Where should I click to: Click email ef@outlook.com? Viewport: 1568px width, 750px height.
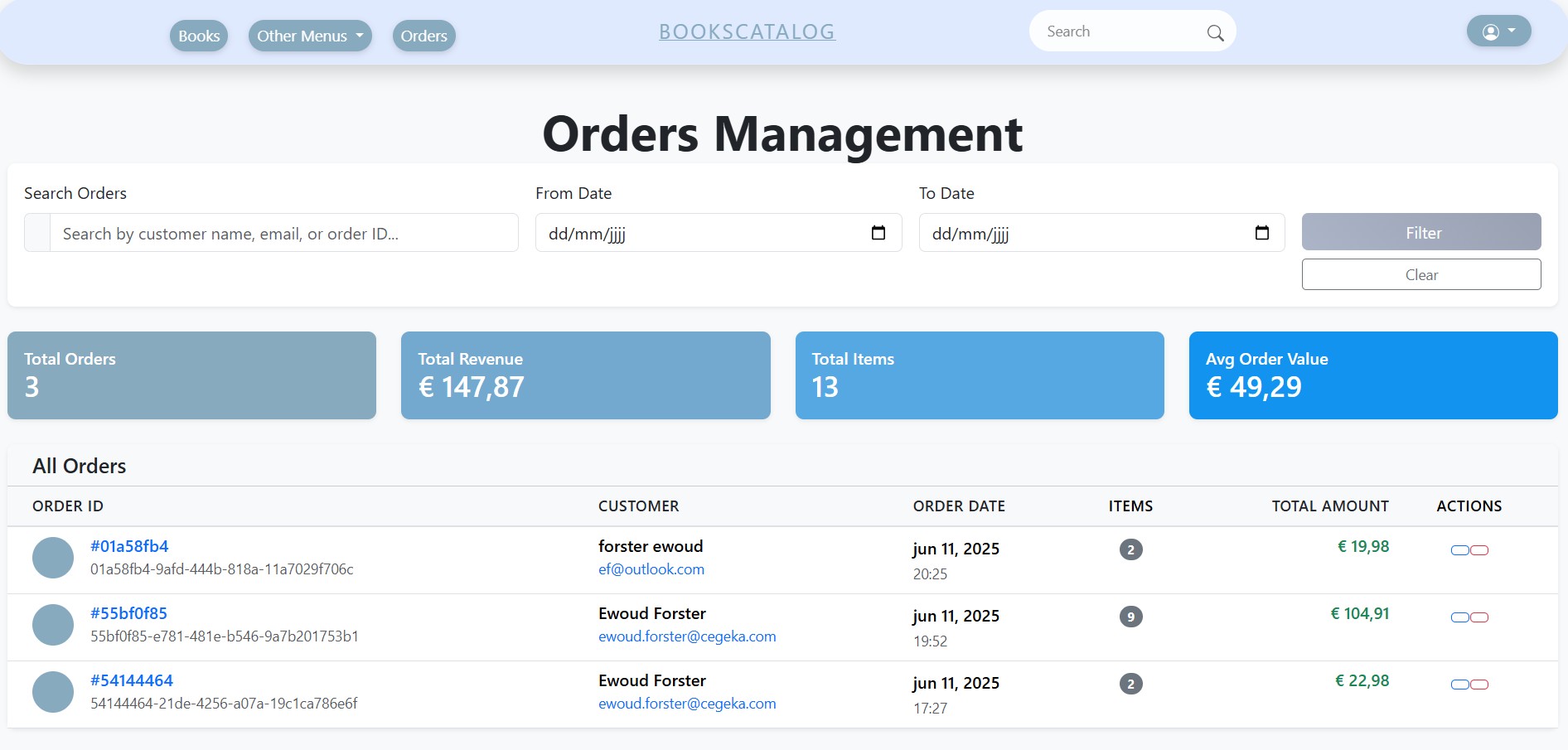(651, 569)
